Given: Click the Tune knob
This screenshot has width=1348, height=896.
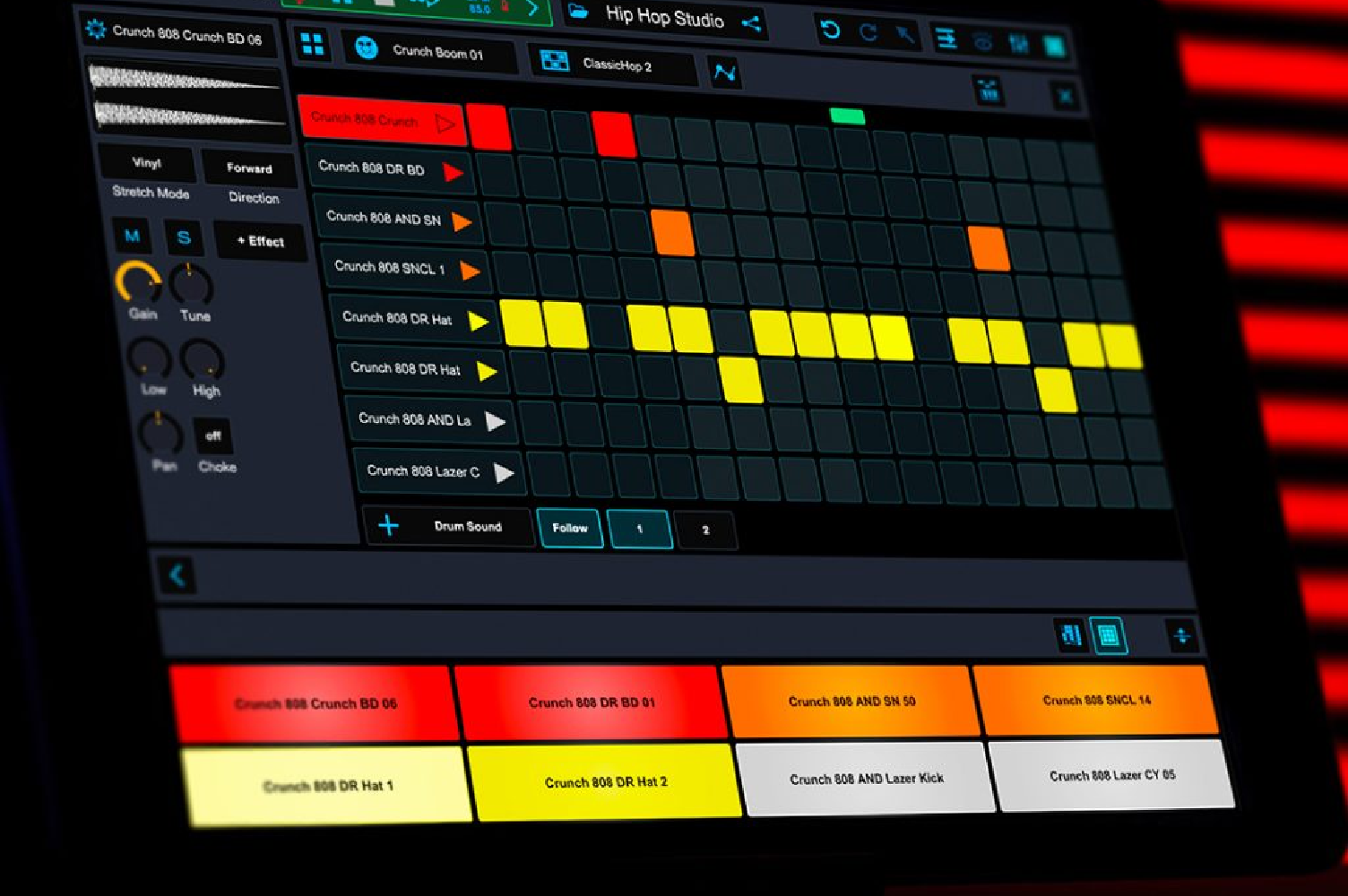Looking at the screenshot, I should (191, 286).
